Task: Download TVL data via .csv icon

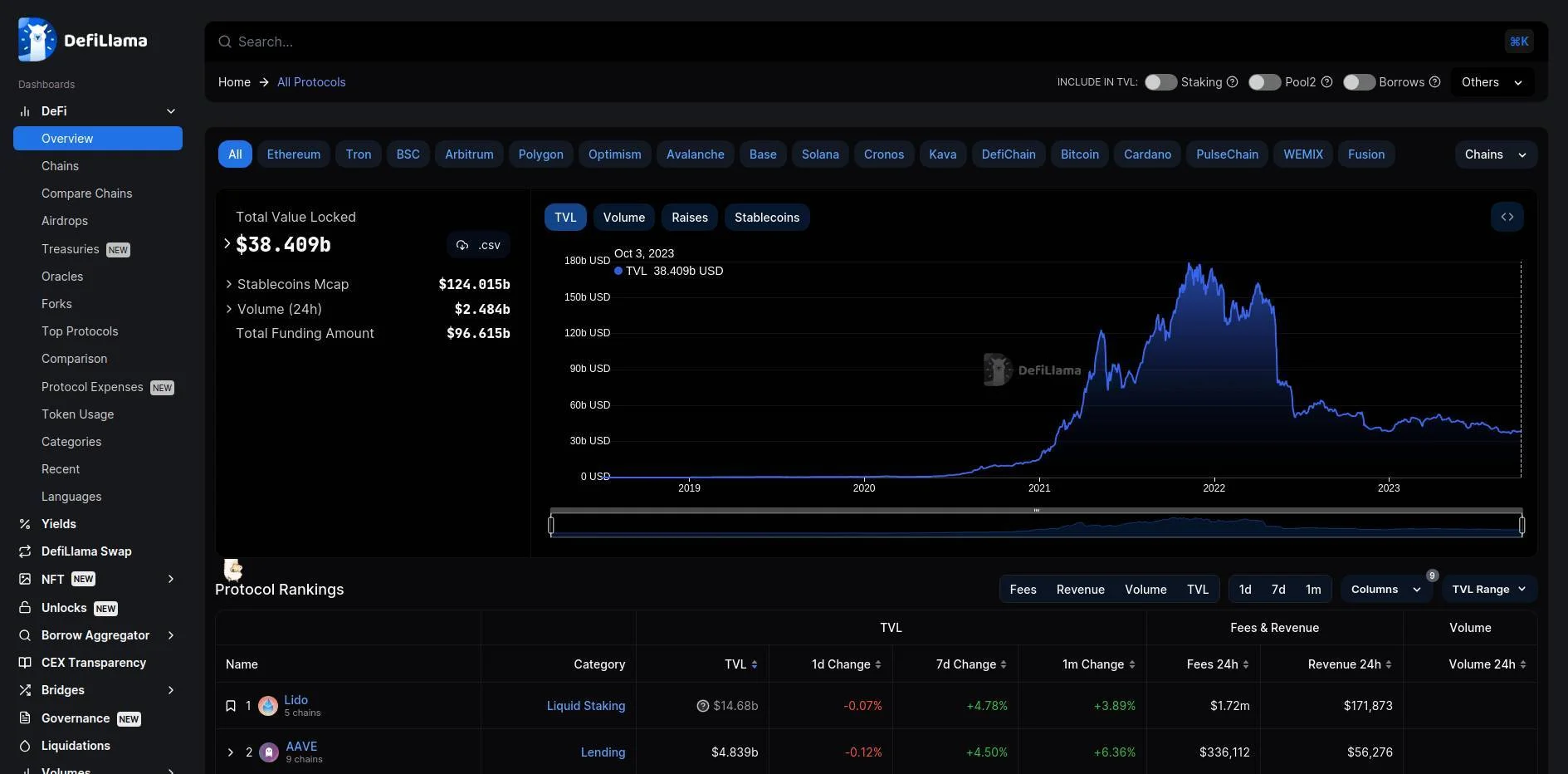Action: [x=477, y=245]
